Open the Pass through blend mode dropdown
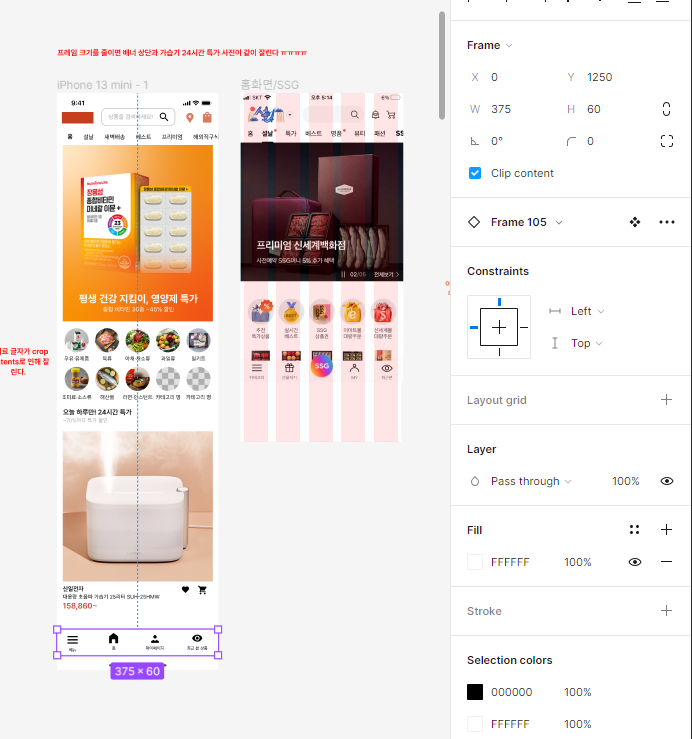This screenshot has width=692, height=739. tap(531, 481)
